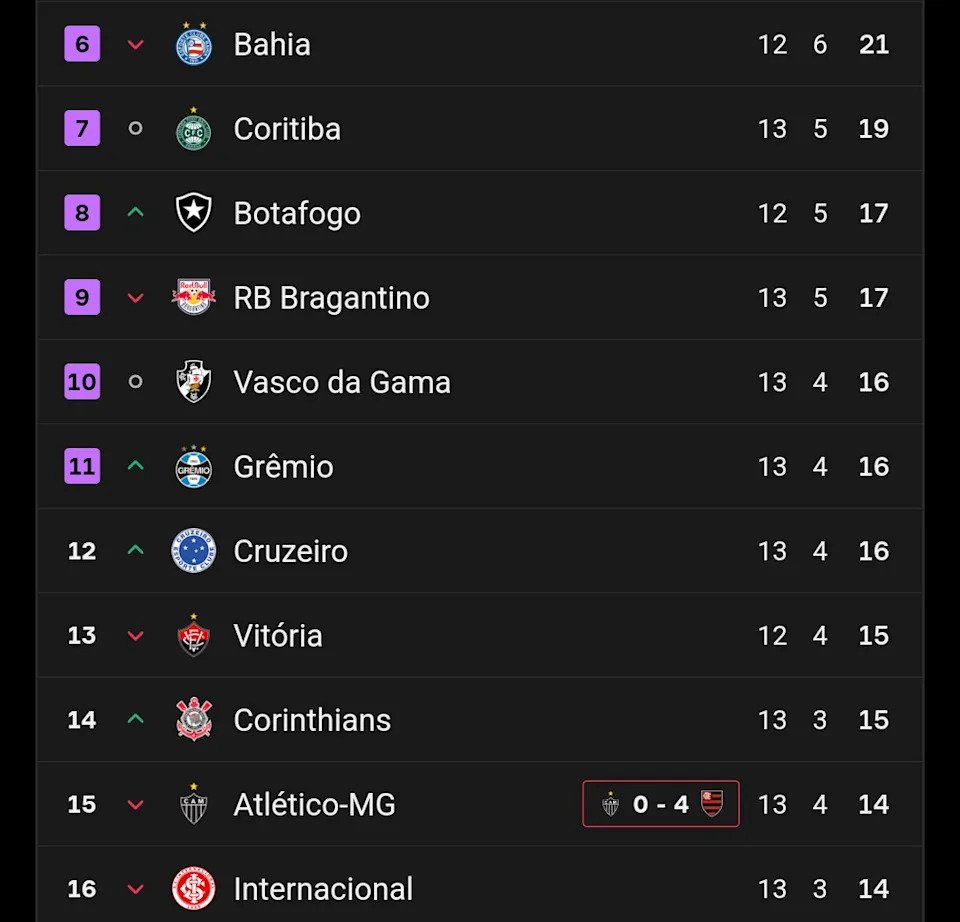Click the Coritiba club crest
This screenshot has width=960, height=922.
point(194,130)
